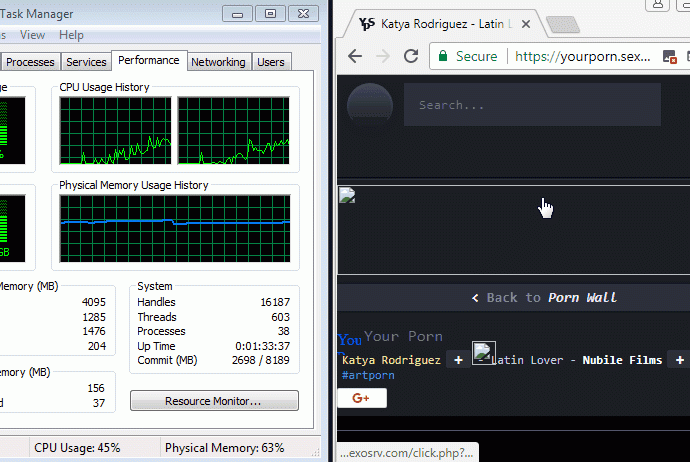Close the Task Manager window
Image resolution: width=690 pixels, height=462 pixels.
[303, 14]
